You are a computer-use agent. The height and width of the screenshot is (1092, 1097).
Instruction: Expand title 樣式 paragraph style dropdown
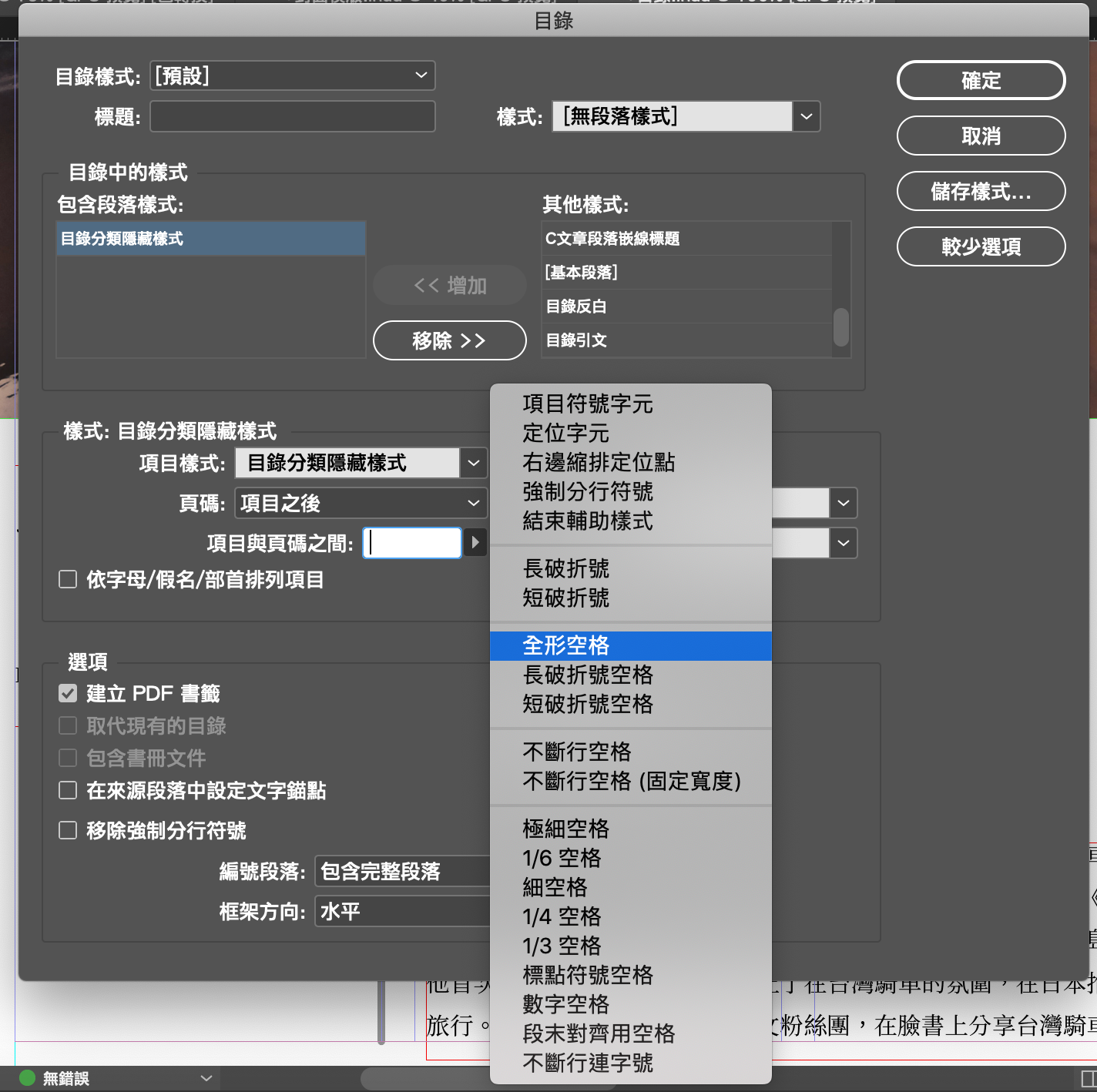pyautogui.click(x=806, y=117)
